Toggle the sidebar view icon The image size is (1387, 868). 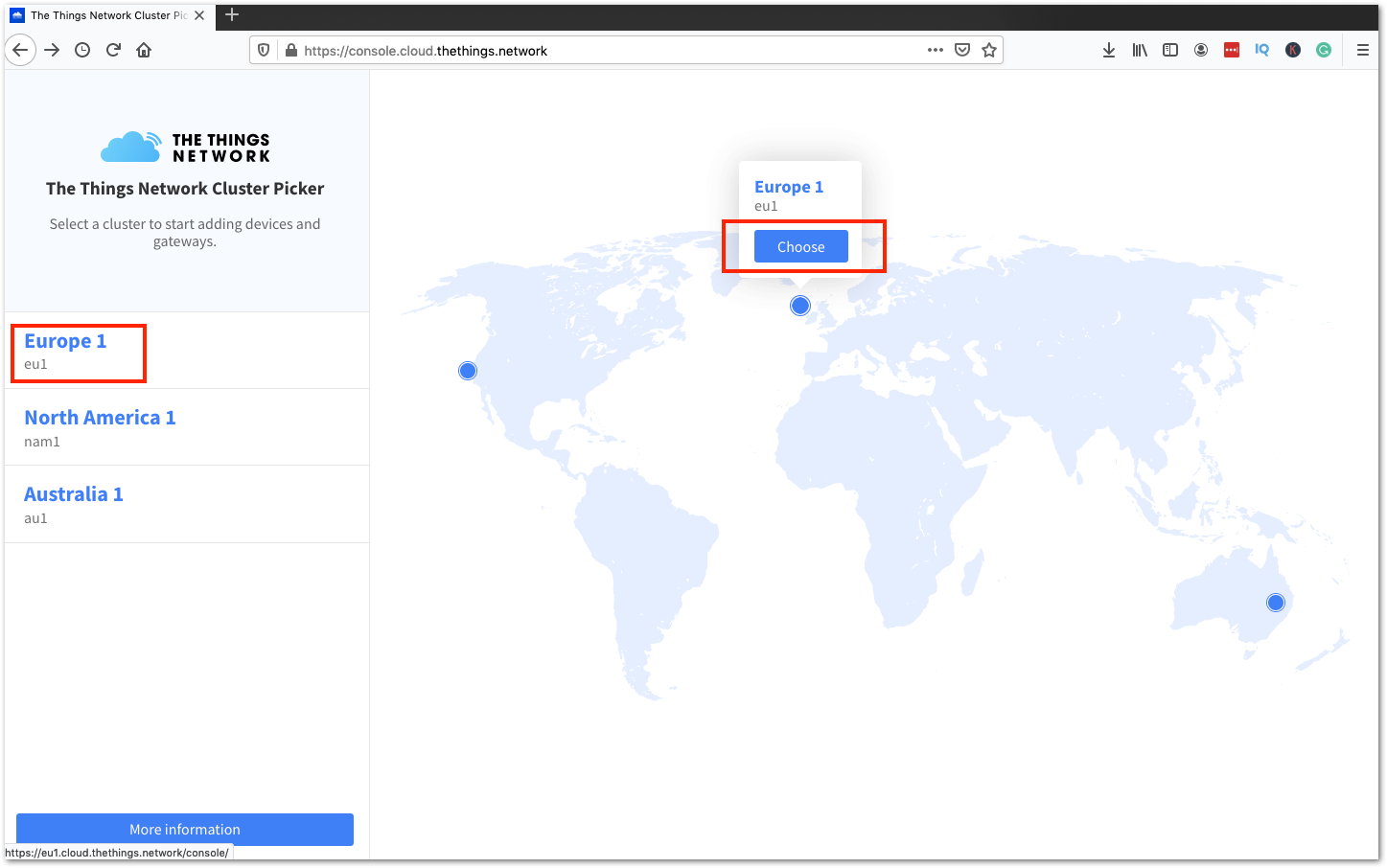click(1170, 50)
